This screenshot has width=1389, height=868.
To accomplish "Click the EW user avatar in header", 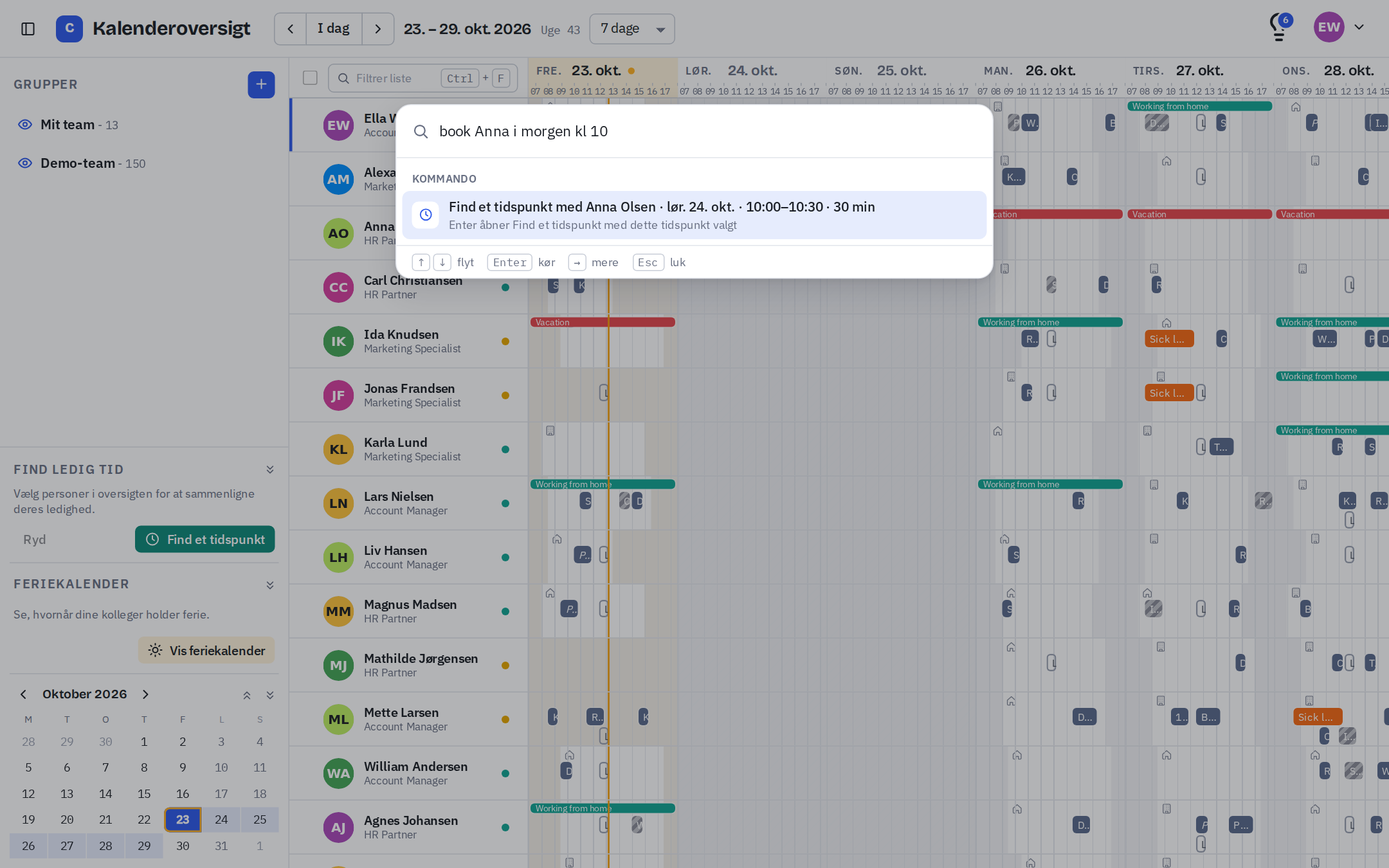I will coord(1329,28).
